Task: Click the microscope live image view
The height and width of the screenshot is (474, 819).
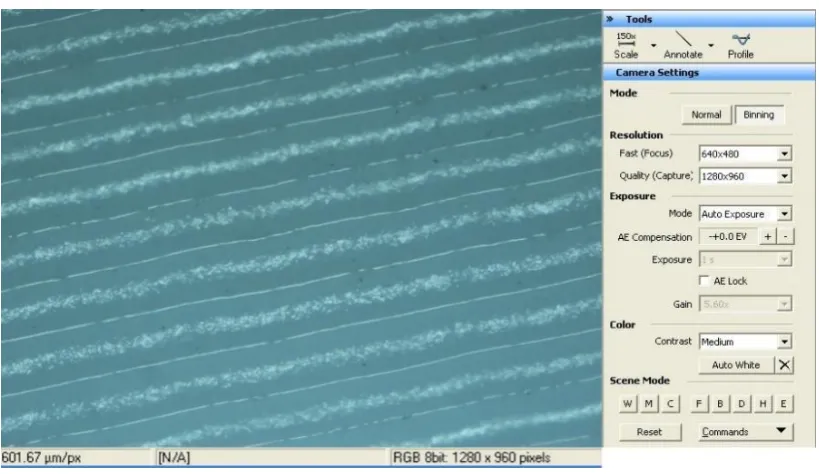Action: (302, 228)
